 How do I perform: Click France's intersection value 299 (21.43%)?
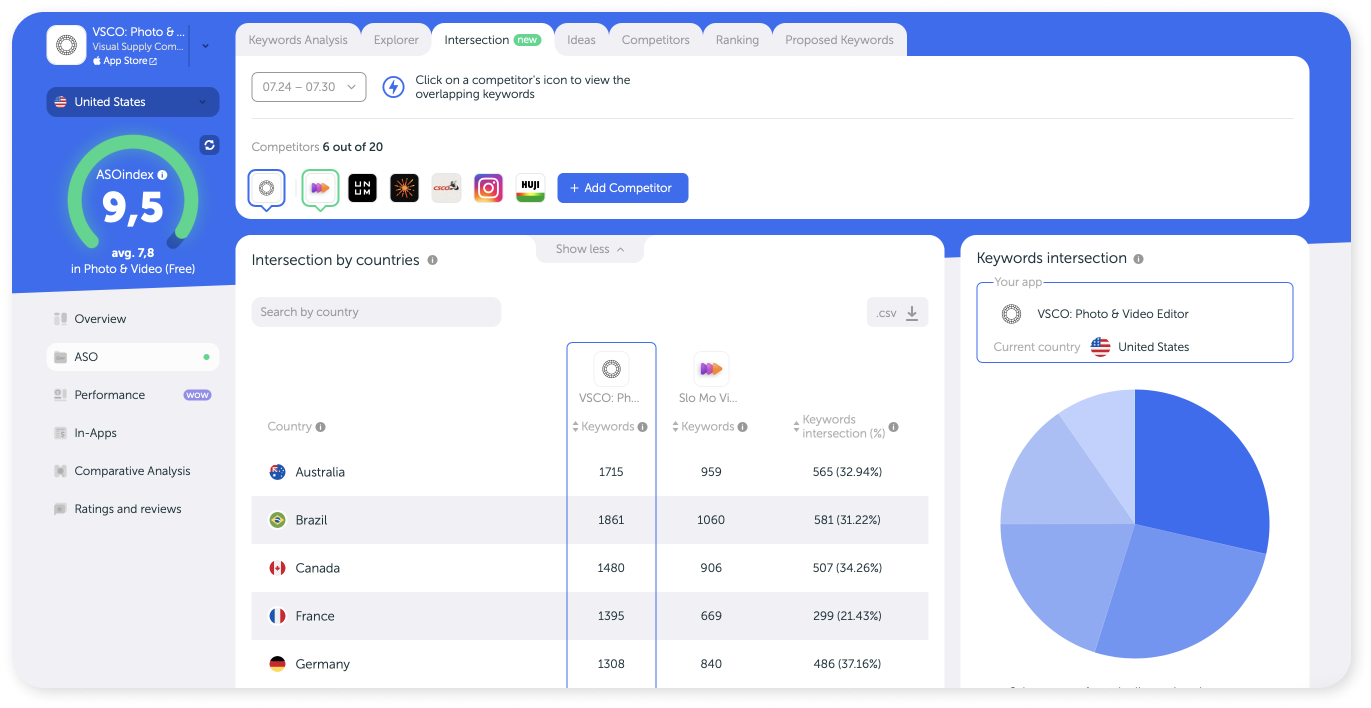[847, 616]
